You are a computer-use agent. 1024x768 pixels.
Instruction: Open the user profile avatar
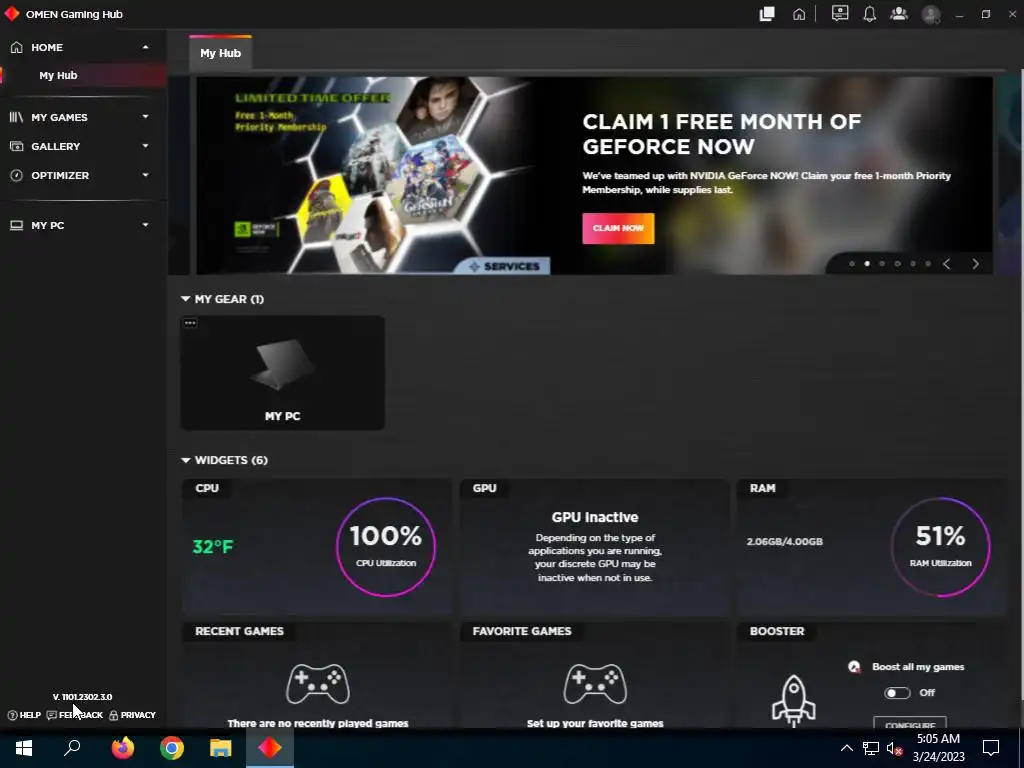click(931, 14)
